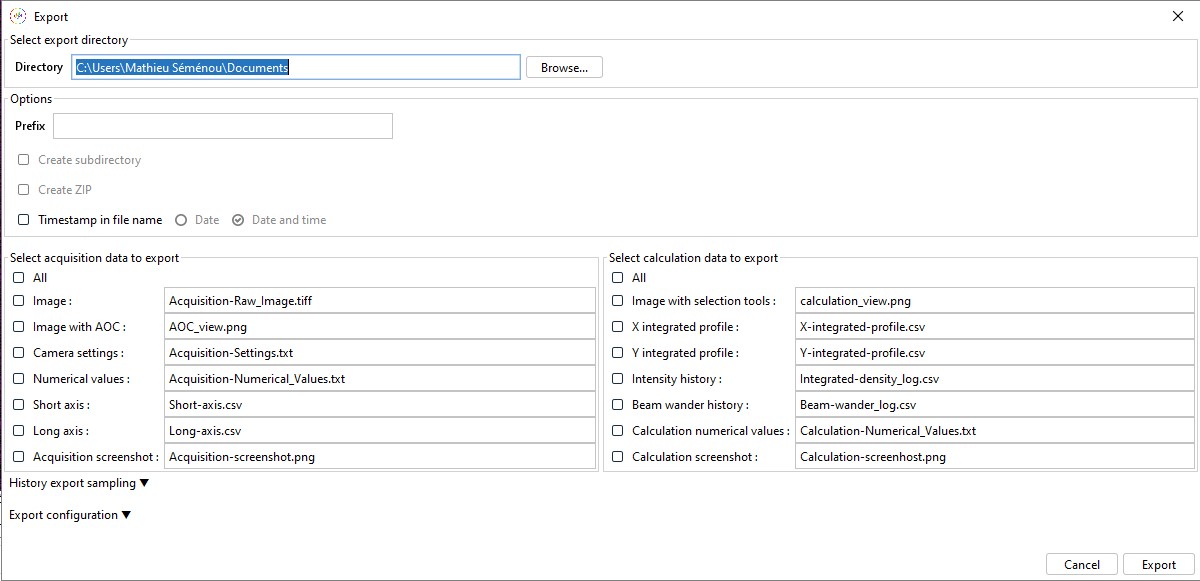This screenshot has height=581, width=1200.
Task: Select the Date and time radio button
Action: 238,220
